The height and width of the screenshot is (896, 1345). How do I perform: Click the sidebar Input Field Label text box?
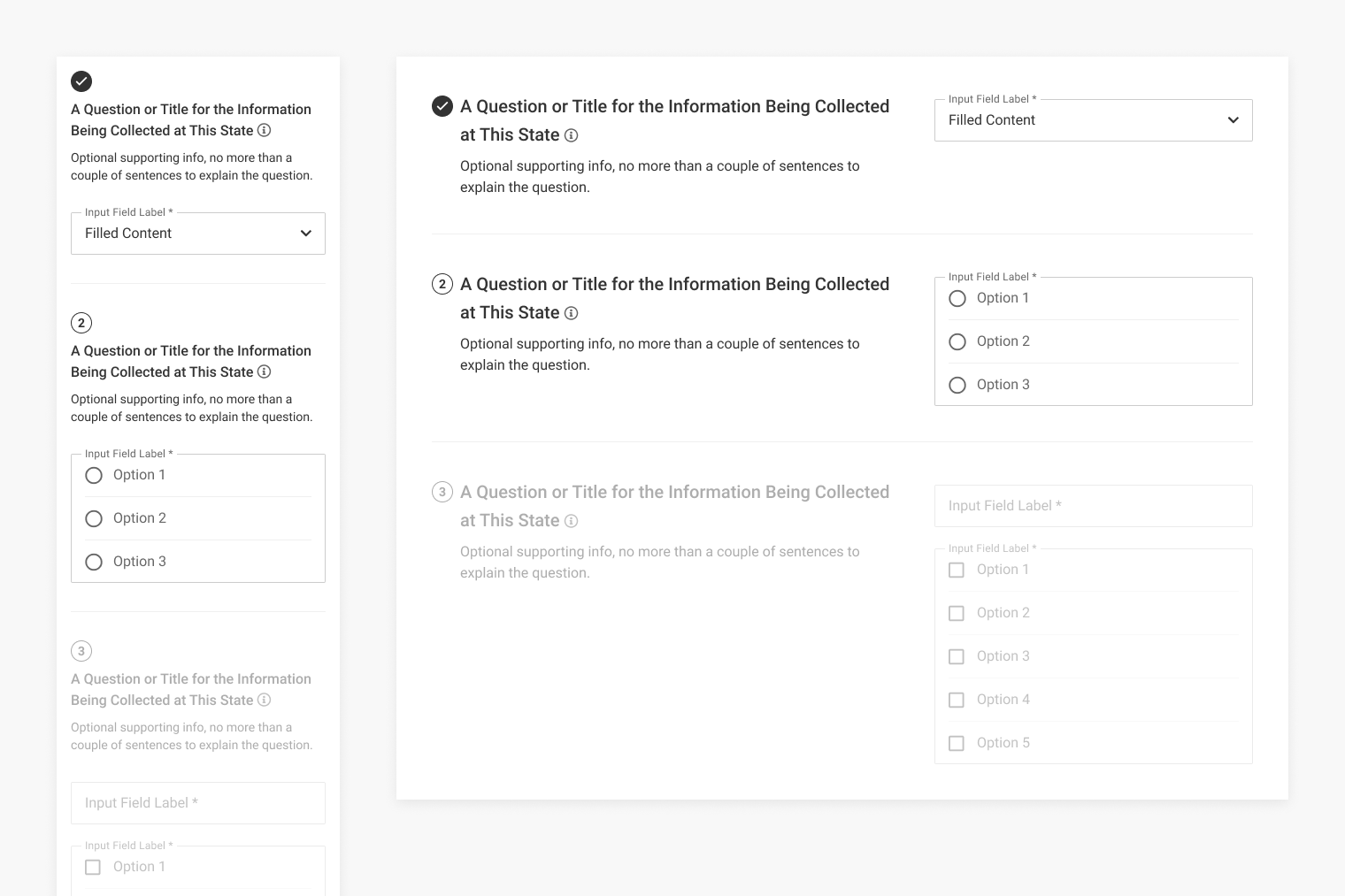pyautogui.click(x=197, y=803)
